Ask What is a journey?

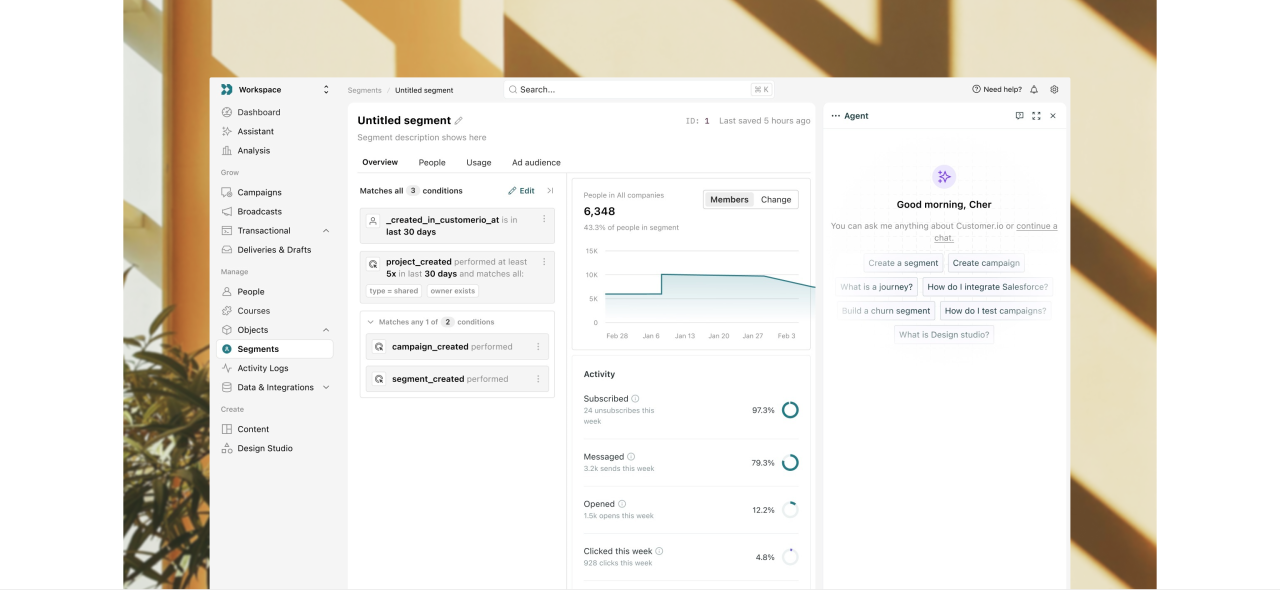pos(876,287)
